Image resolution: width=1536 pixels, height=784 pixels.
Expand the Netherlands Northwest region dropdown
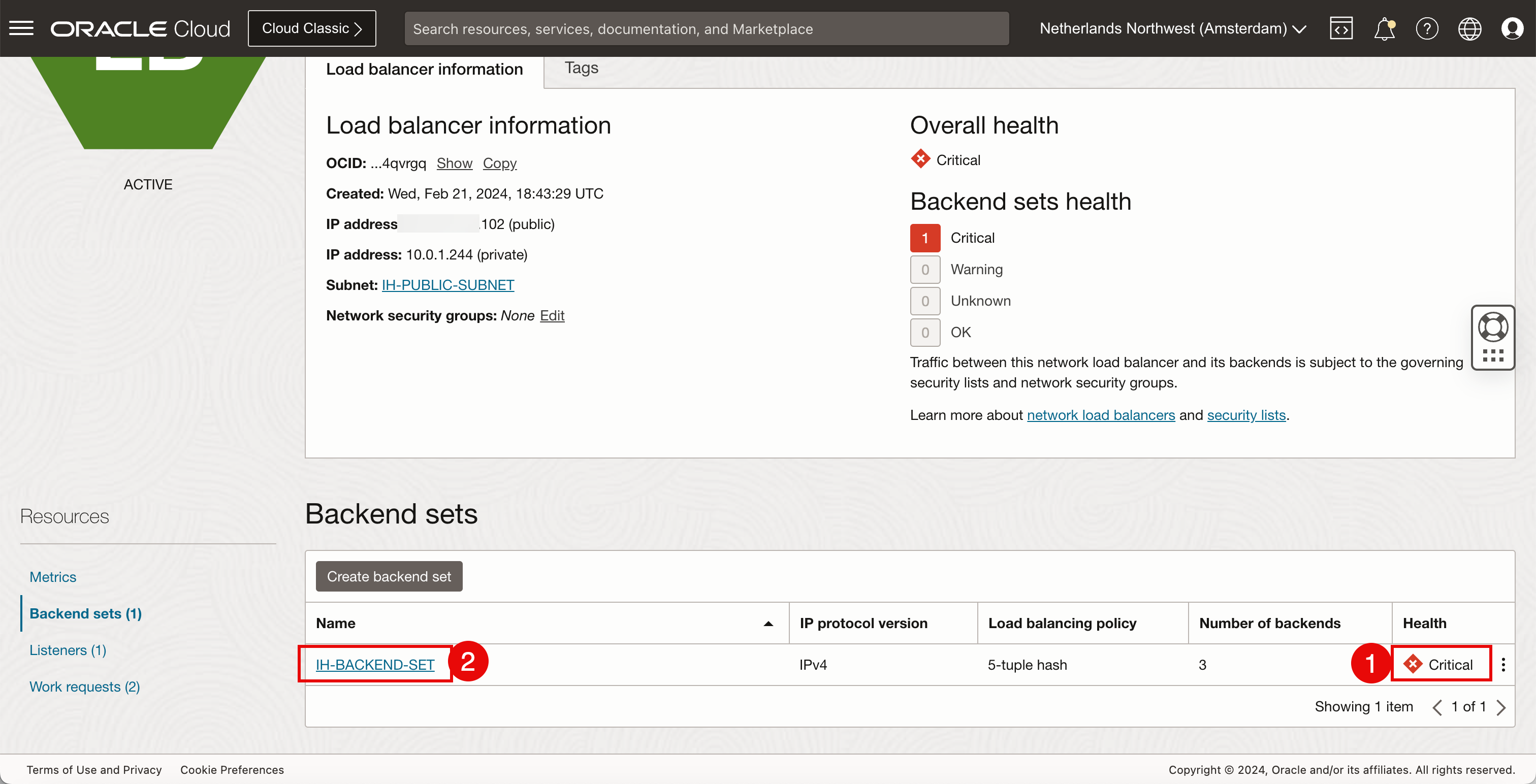[1173, 28]
